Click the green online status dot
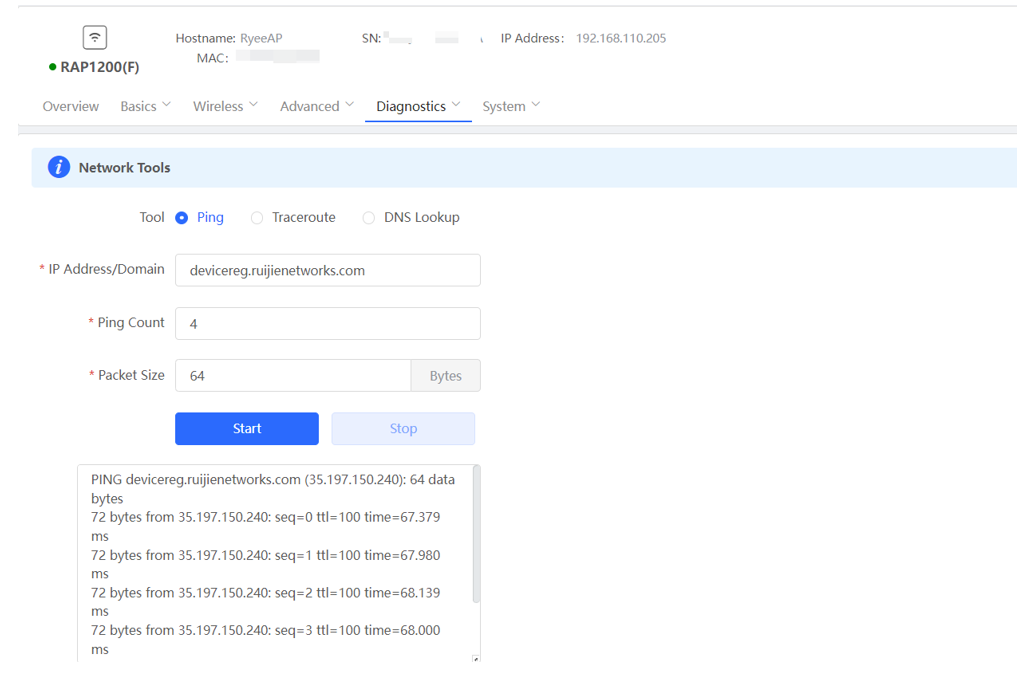This screenshot has height=675, width=1023. pyautogui.click(x=52, y=67)
